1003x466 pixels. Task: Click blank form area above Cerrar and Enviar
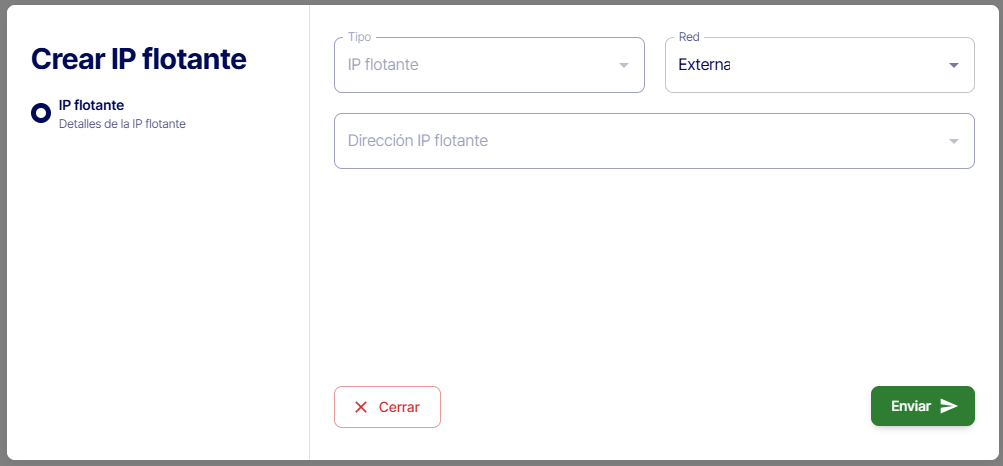654,280
